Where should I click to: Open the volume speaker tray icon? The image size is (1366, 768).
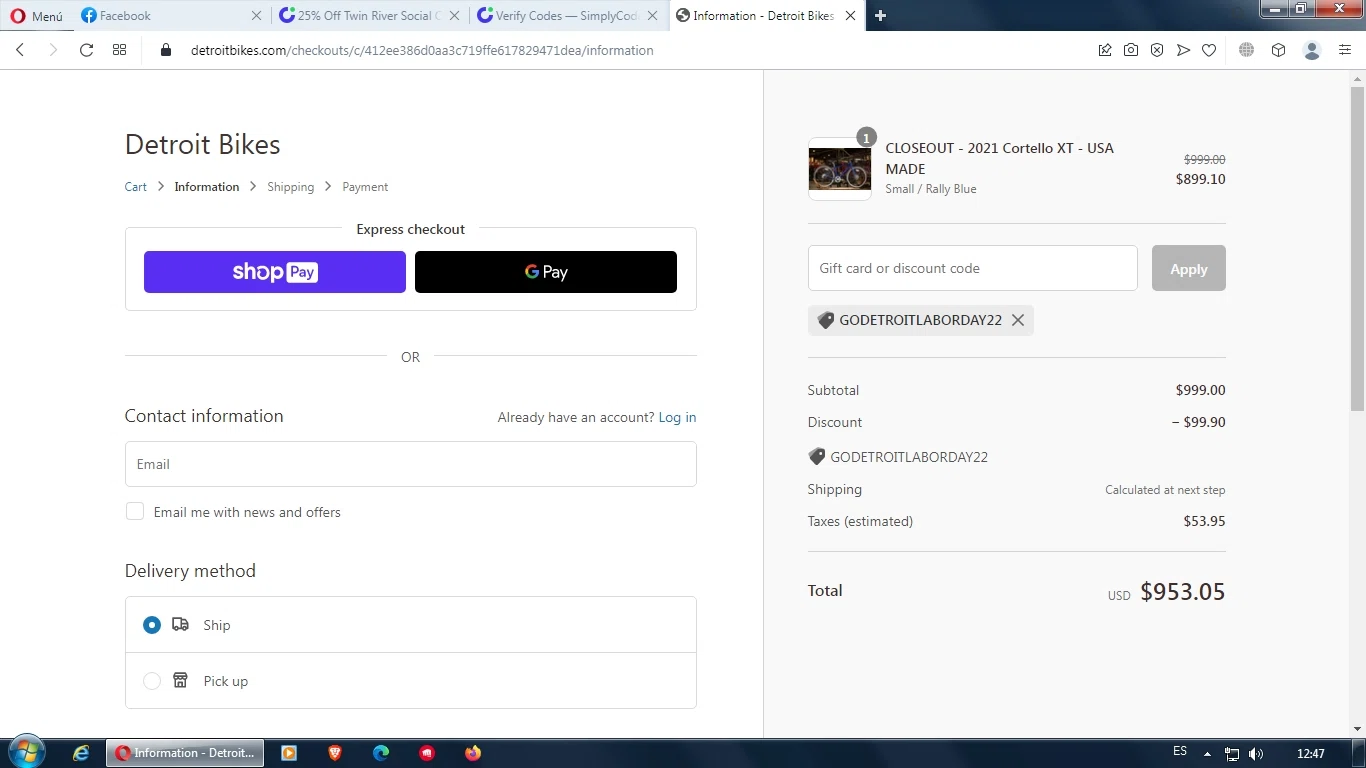1256,754
